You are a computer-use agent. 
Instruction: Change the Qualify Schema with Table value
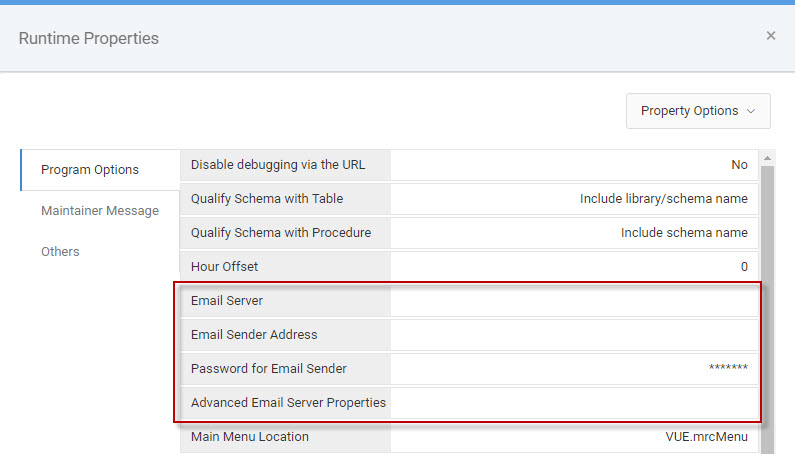574,199
